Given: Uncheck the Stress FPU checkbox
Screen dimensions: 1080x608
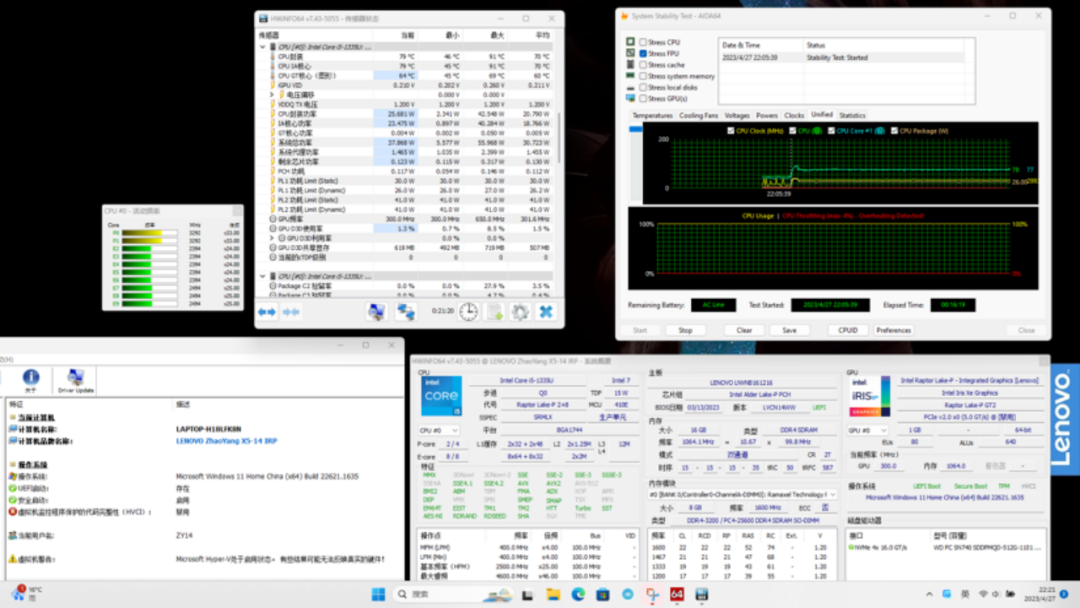Looking at the screenshot, I should pos(644,53).
